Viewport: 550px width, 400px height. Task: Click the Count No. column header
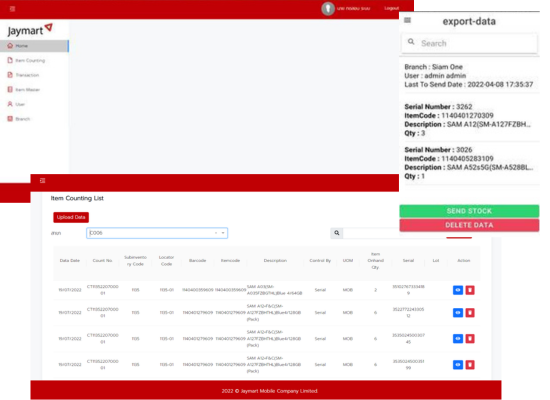click(x=102, y=261)
